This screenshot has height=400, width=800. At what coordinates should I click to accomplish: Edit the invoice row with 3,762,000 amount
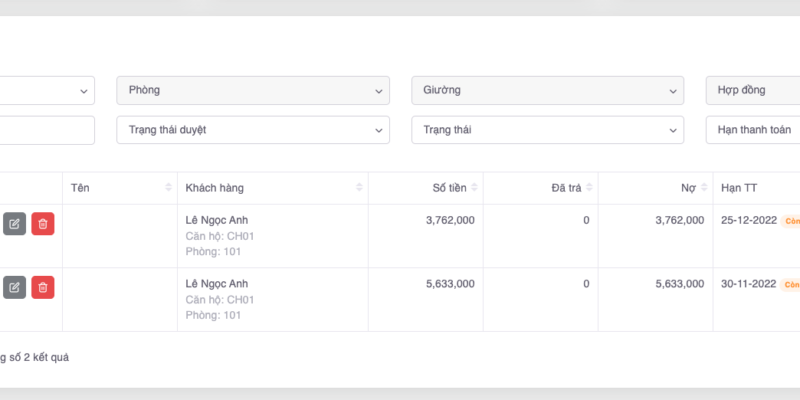(14, 224)
